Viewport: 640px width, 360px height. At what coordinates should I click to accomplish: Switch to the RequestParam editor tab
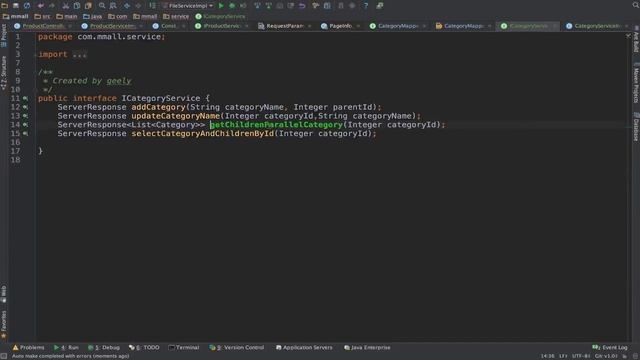click(x=284, y=26)
